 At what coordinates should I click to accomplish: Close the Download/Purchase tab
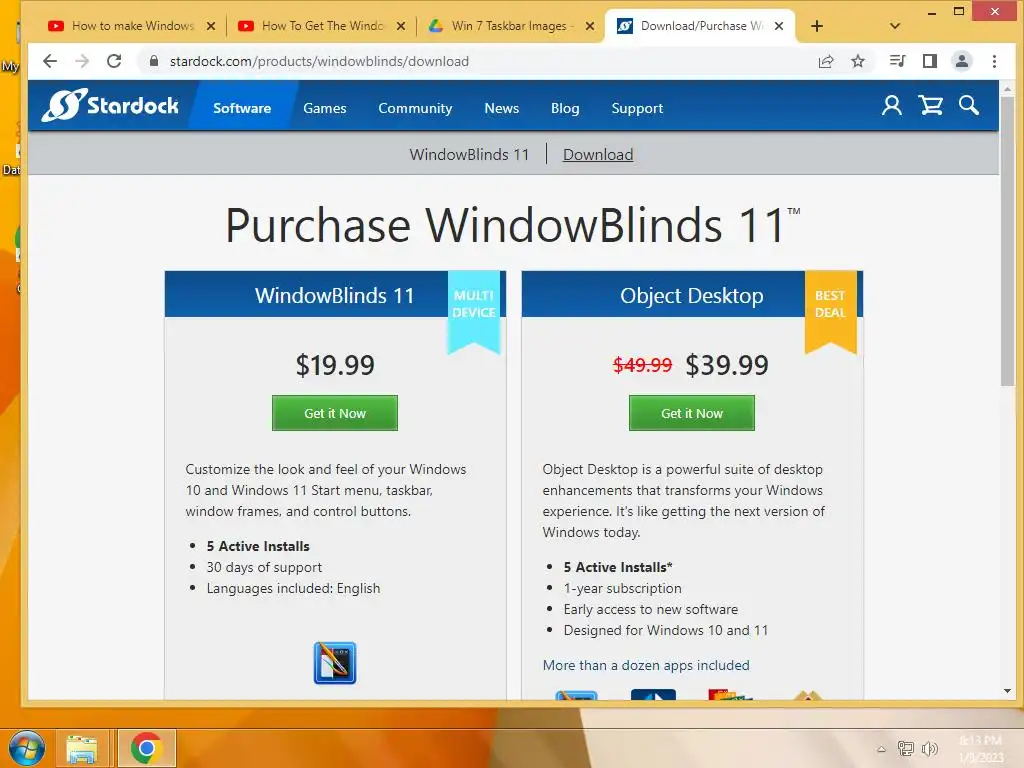pos(778,26)
